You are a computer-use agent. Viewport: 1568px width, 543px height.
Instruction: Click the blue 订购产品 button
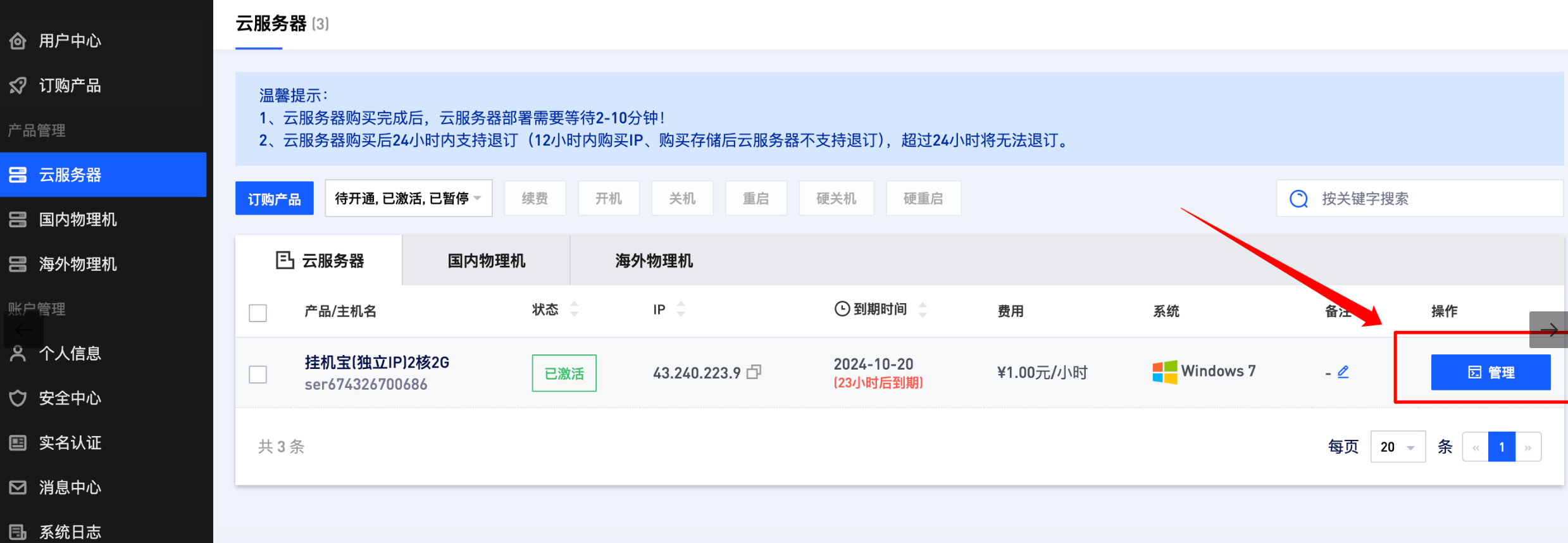click(x=274, y=199)
